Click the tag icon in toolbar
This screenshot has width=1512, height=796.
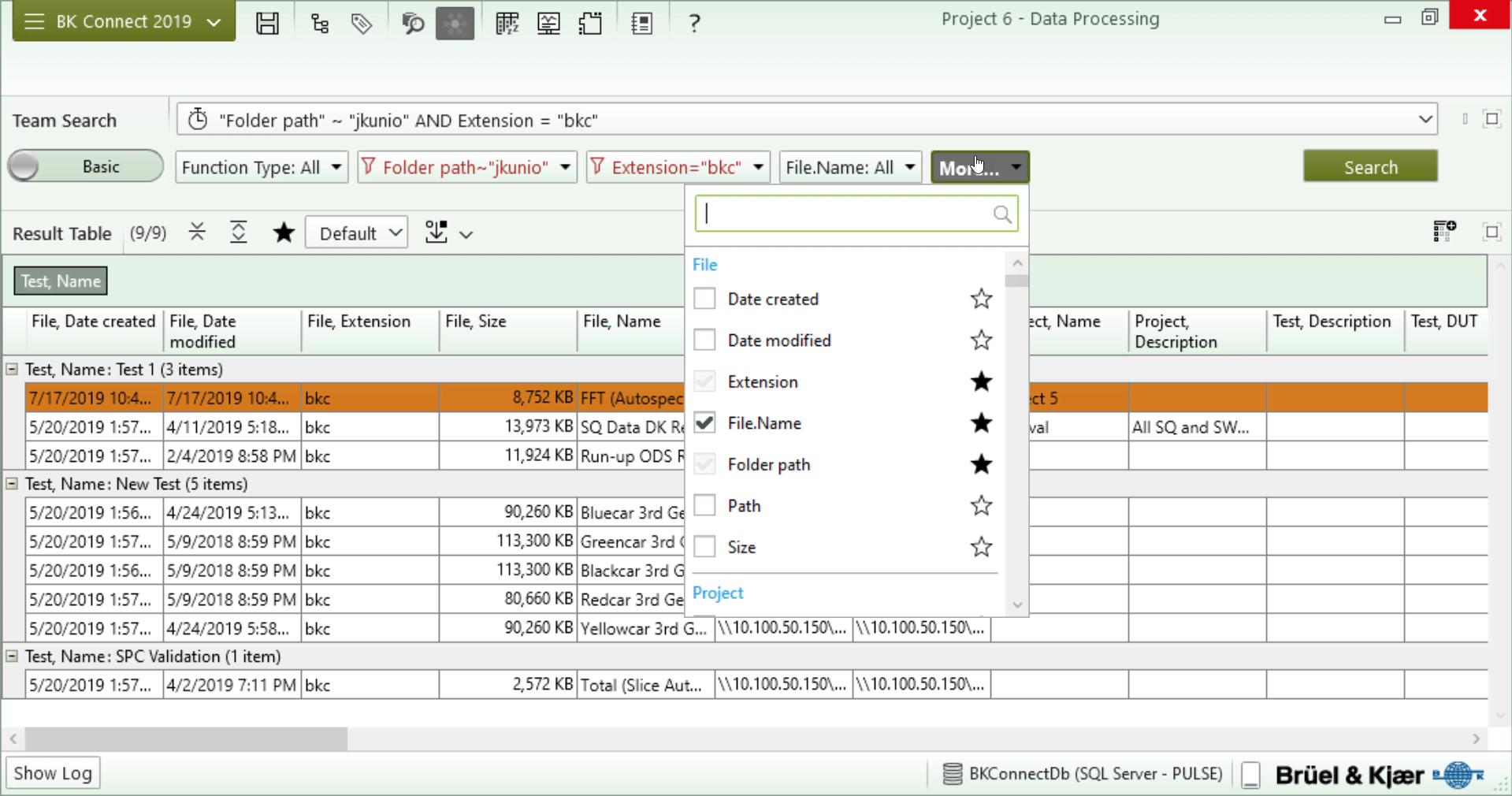[362, 24]
